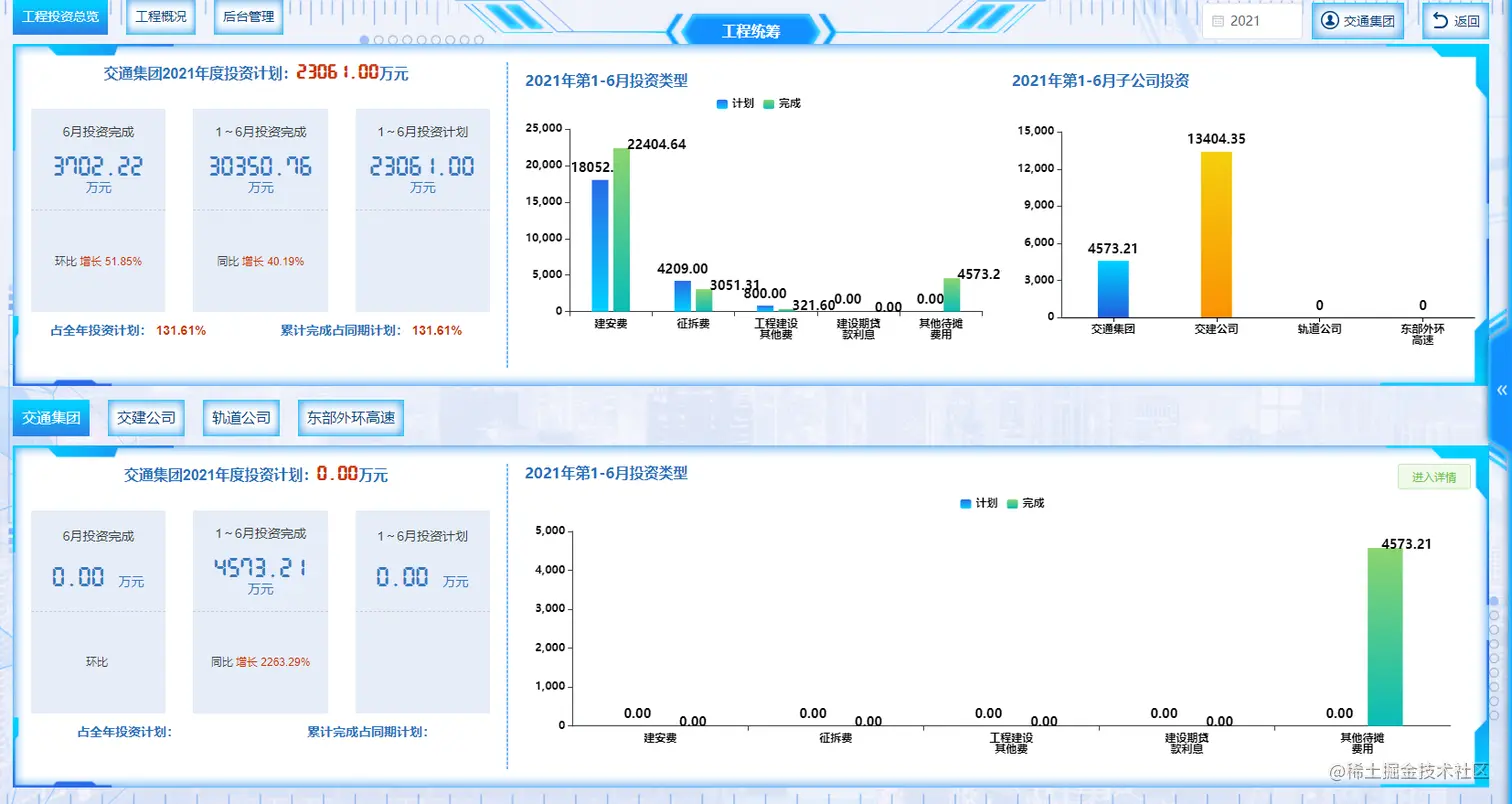Click the 13404.35 orange bar for 交建公司
This screenshot has width=1512, height=804.
click(x=1216, y=234)
